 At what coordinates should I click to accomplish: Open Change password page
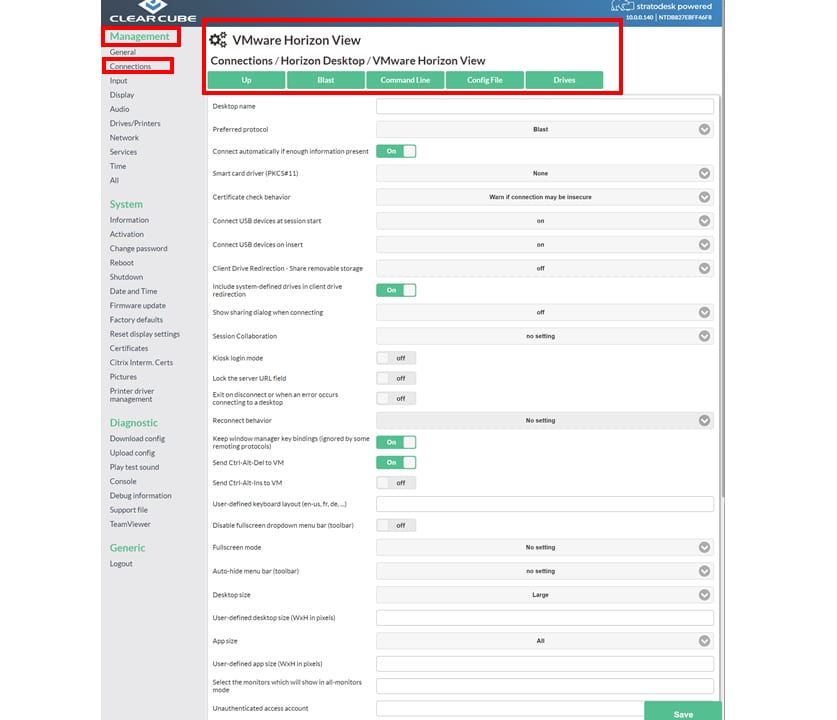tap(138, 249)
